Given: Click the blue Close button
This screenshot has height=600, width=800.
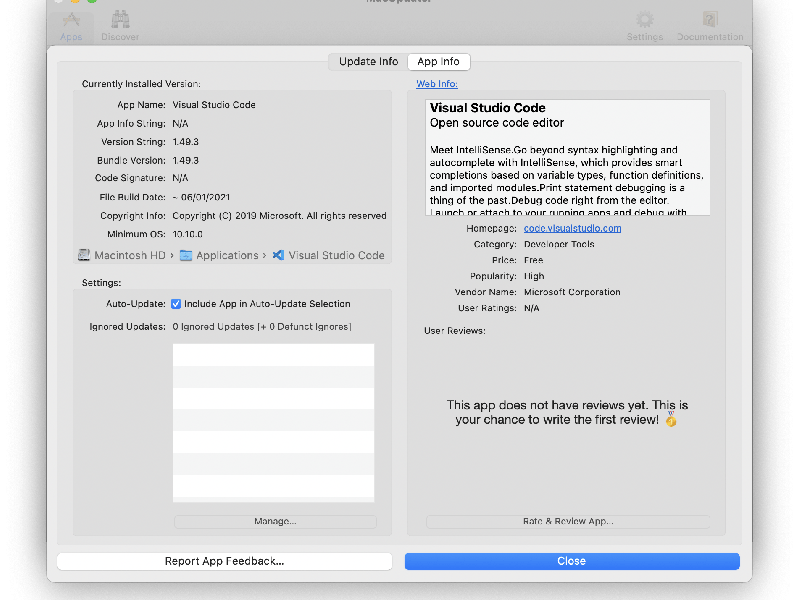Looking at the screenshot, I should click(x=572, y=561).
